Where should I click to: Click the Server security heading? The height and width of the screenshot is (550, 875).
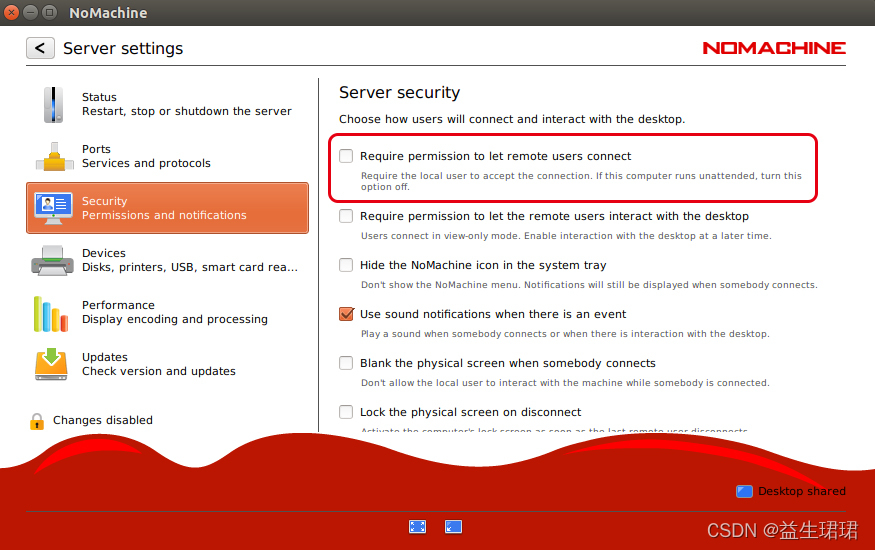400,93
